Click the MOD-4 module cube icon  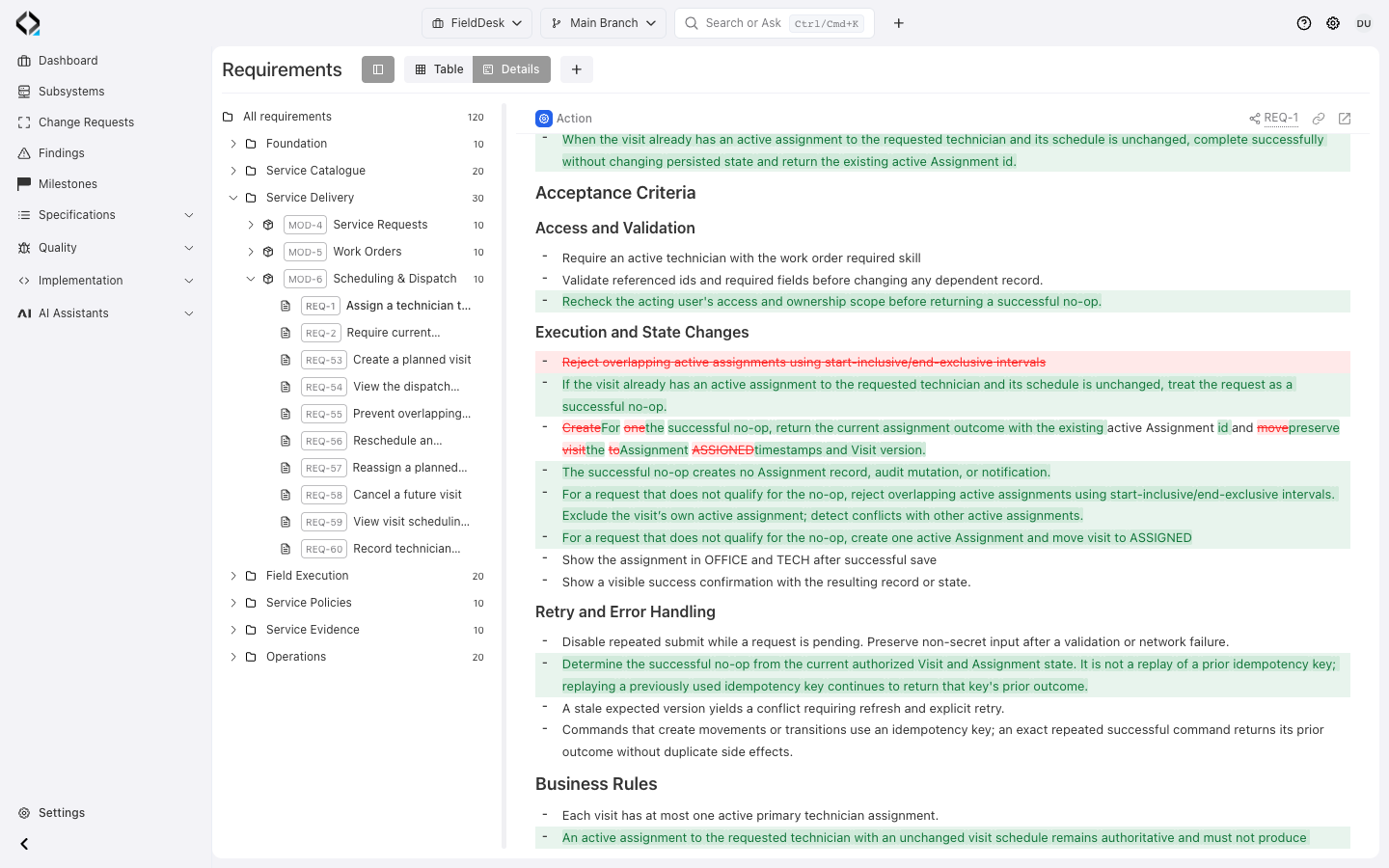(268, 225)
